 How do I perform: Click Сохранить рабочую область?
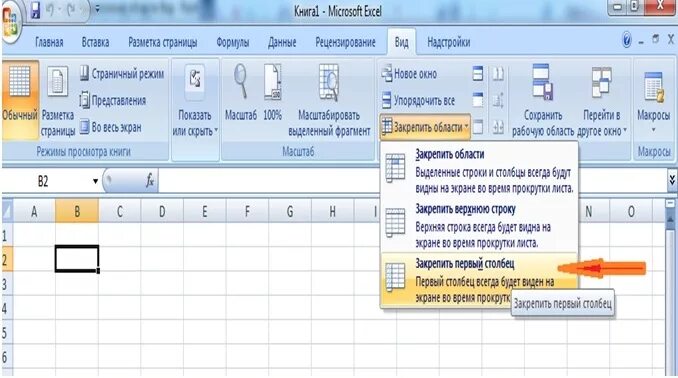543,100
